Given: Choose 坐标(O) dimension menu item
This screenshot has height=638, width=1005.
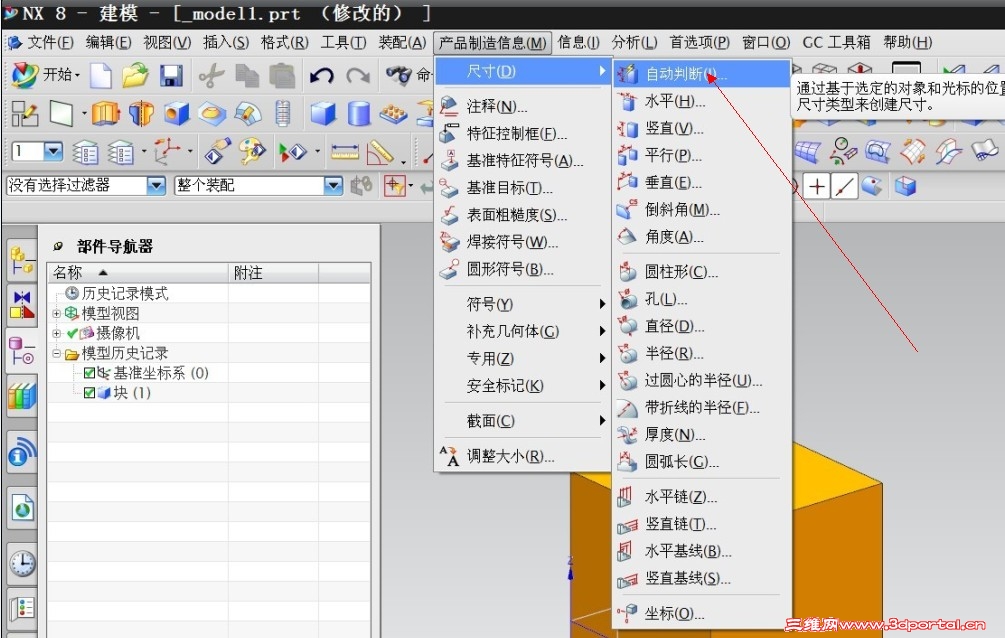Looking at the screenshot, I should click(702, 614).
